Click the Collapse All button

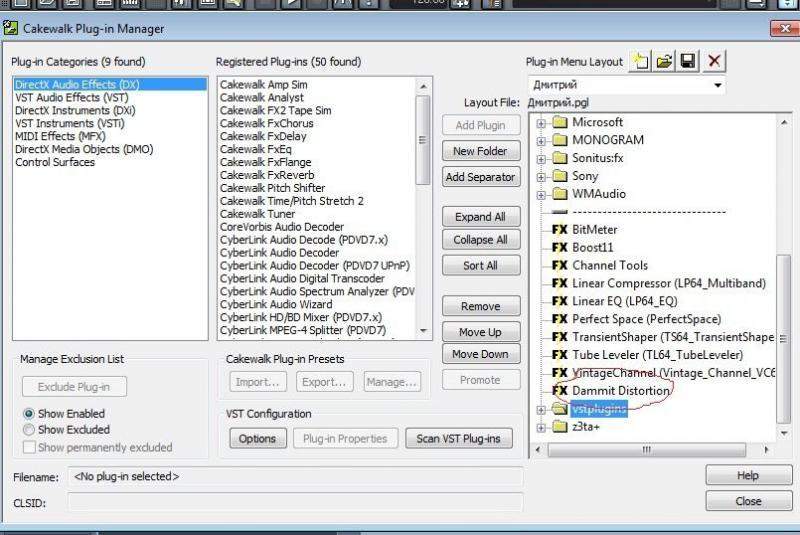(481, 240)
